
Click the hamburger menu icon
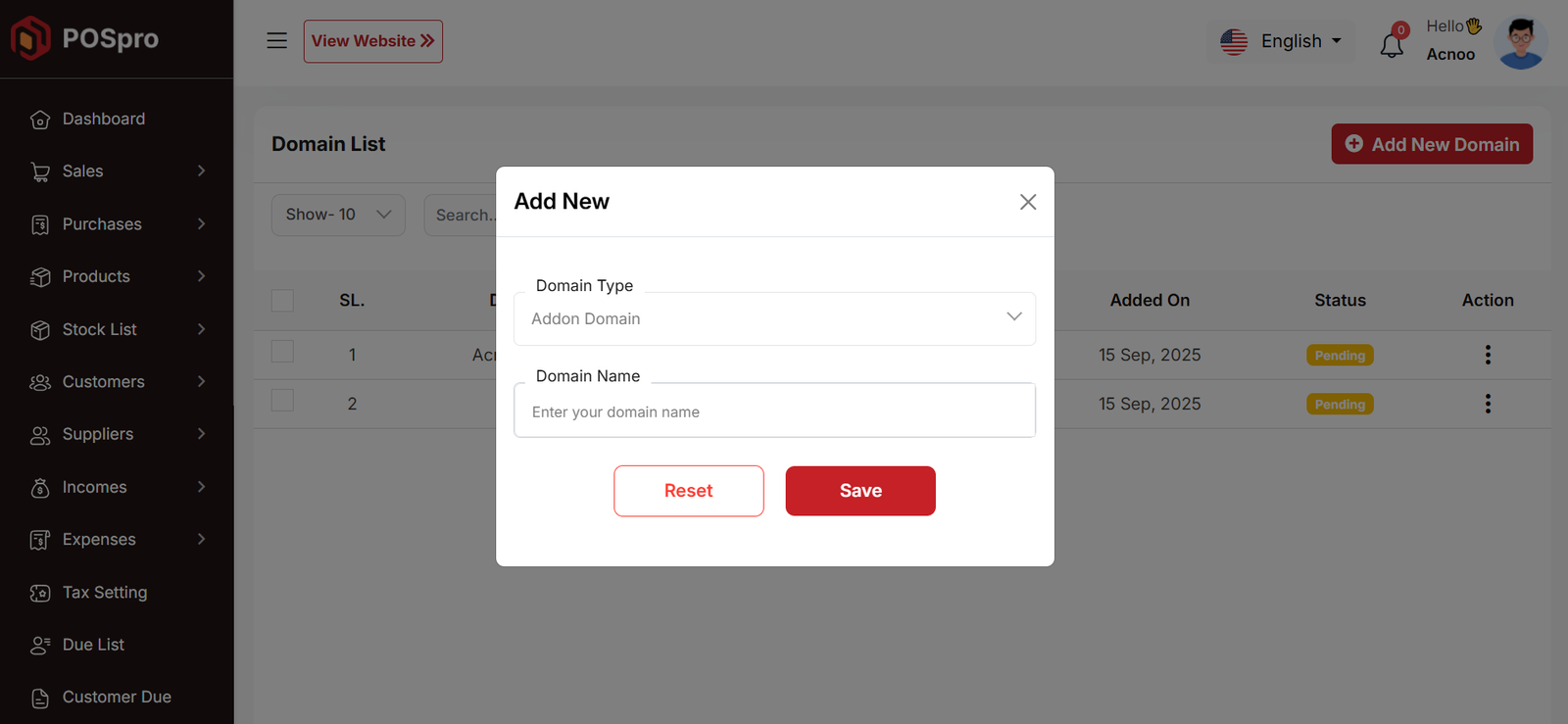pyautogui.click(x=277, y=40)
